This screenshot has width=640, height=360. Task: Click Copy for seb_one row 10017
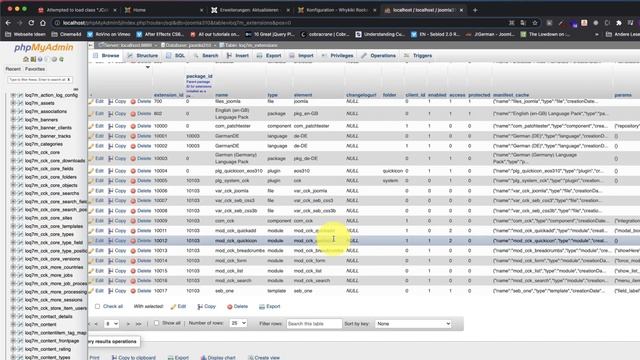tap(118, 291)
